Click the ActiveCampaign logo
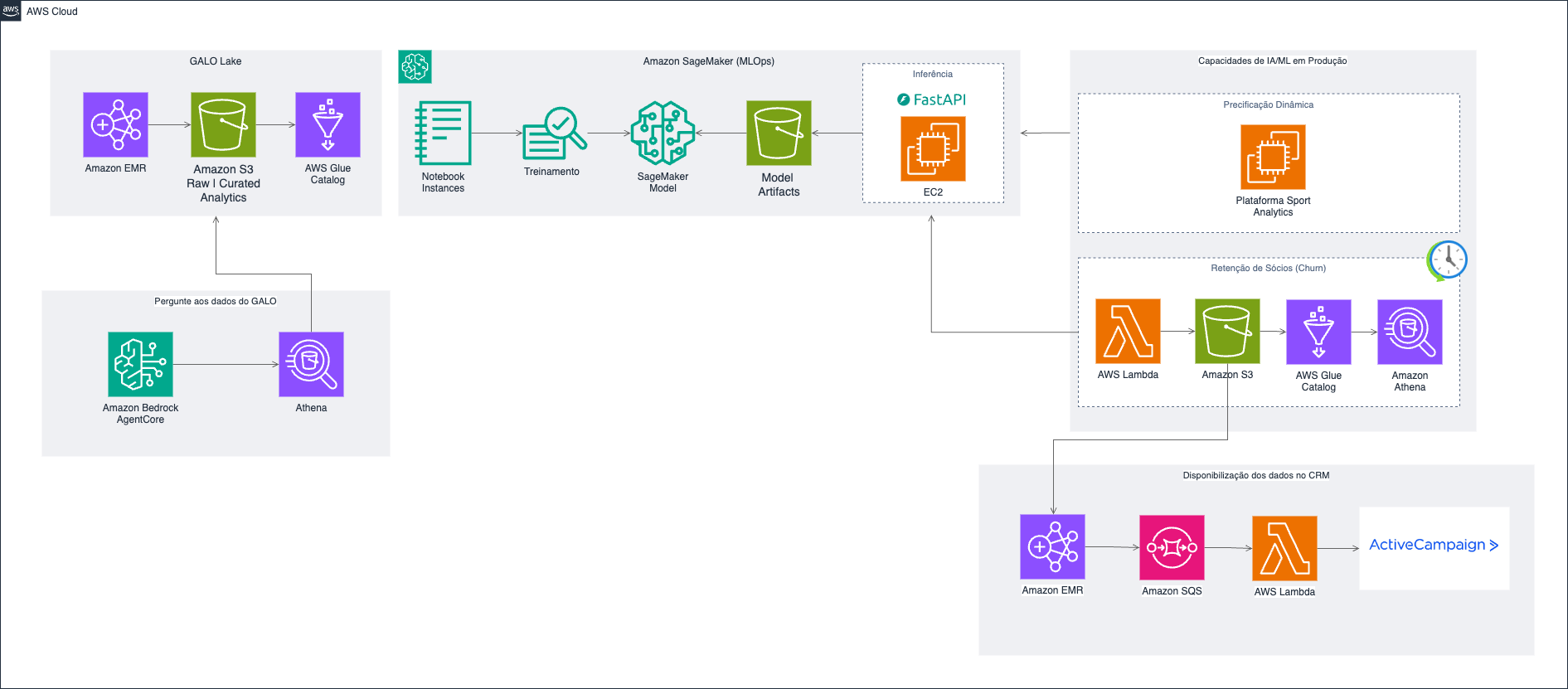 coord(1434,545)
